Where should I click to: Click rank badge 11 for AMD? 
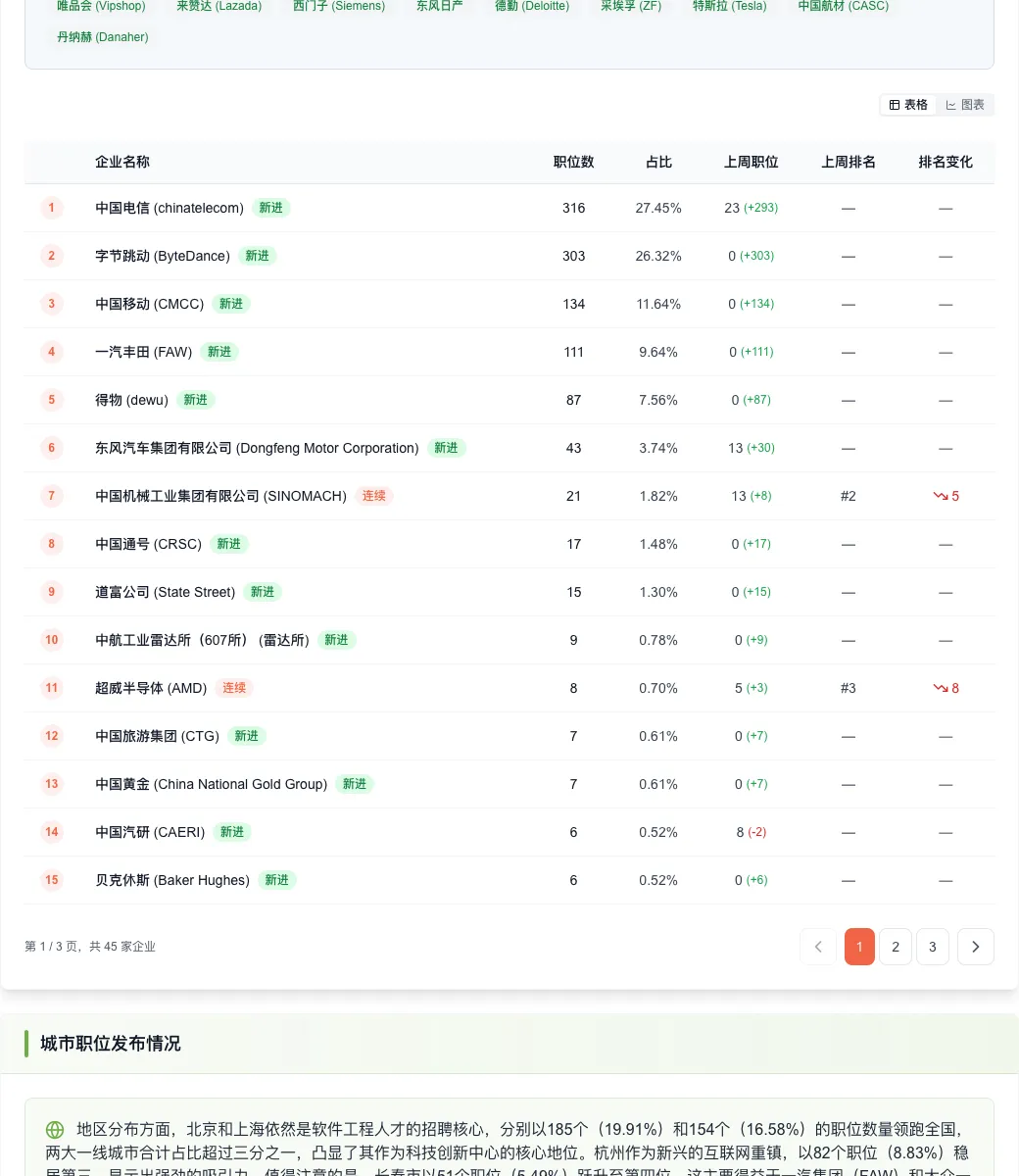[x=52, y=688]
